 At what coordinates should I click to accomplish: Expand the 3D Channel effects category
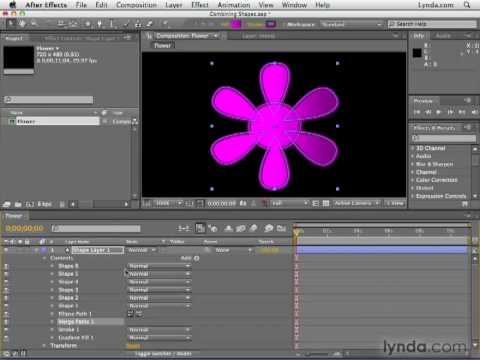point(413,148)
